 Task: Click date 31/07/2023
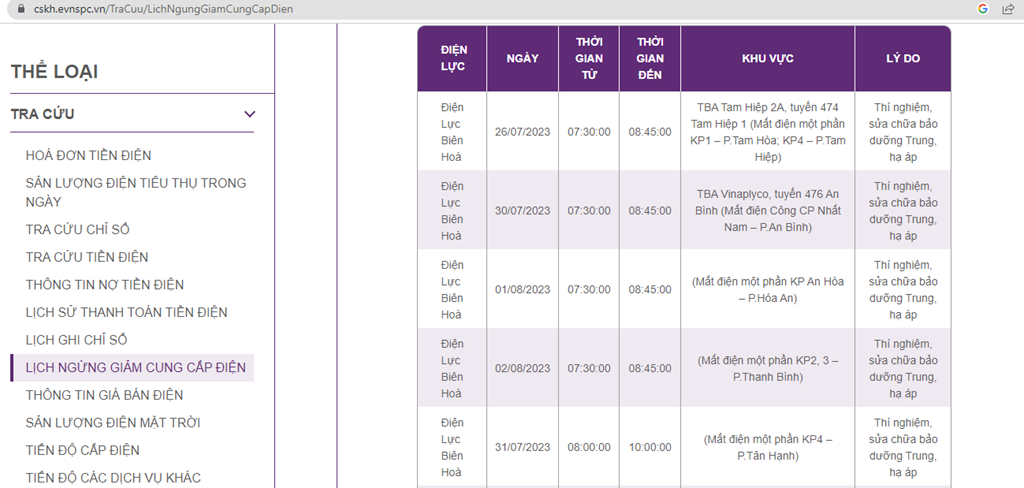[522, 447]
